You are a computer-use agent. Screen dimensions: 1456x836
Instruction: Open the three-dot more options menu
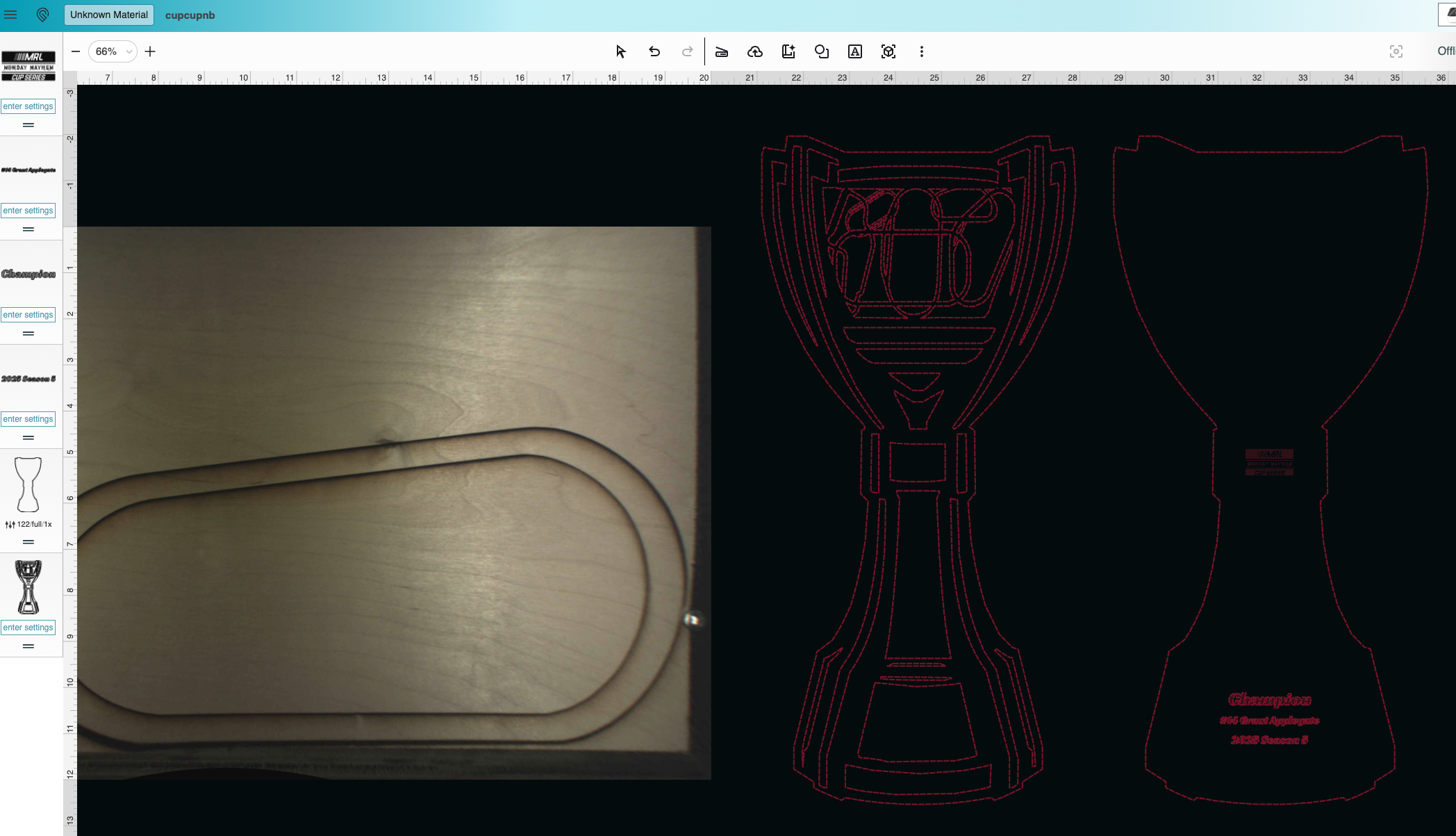(921, 51)
